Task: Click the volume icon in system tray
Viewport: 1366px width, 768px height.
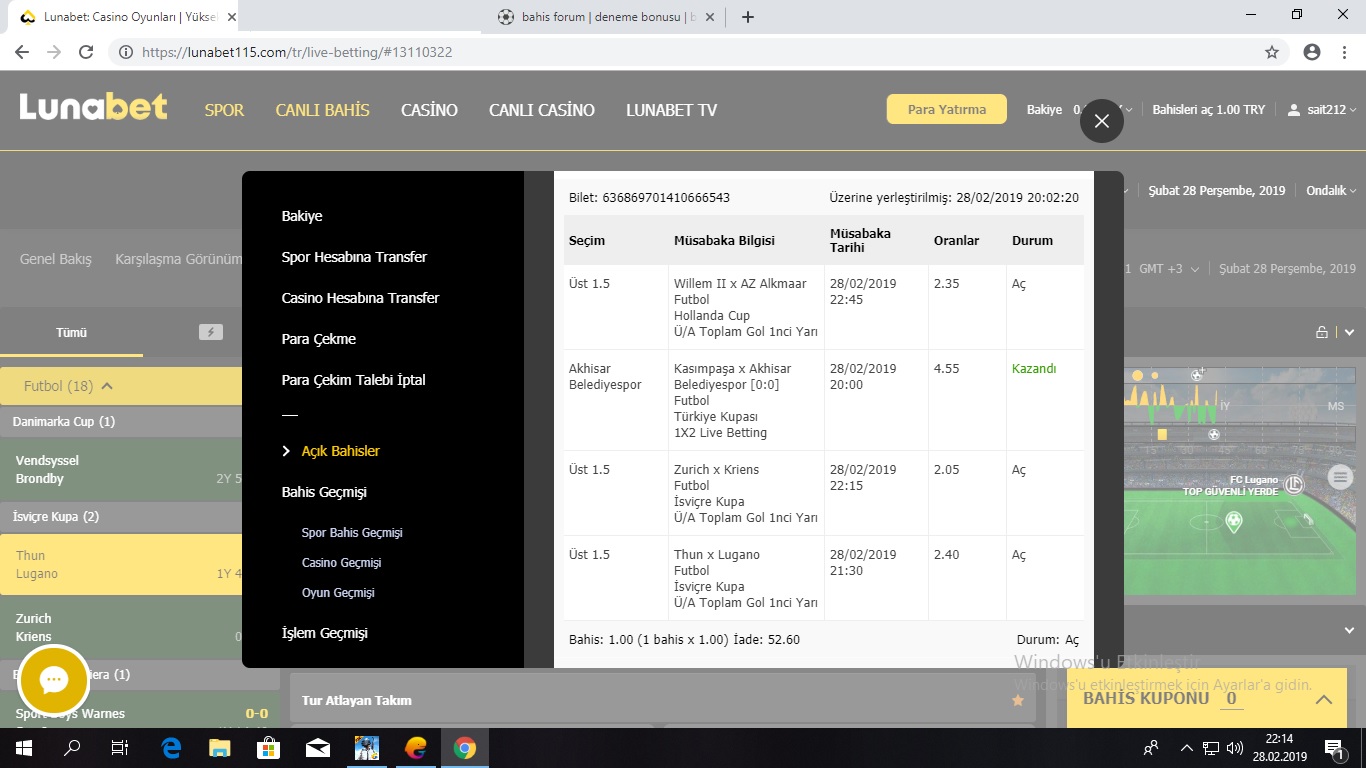Action: coord(1235,748)
